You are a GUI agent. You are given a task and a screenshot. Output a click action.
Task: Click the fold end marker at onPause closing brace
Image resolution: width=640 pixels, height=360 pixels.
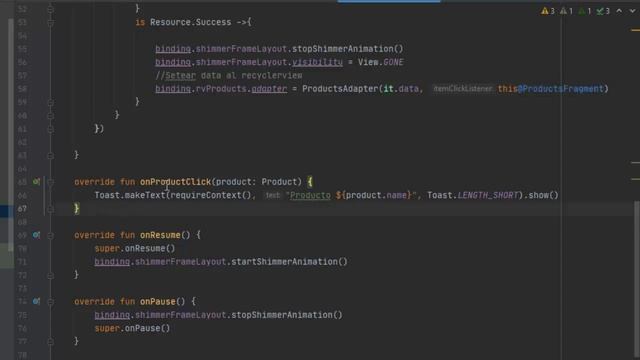click(50, 342)
